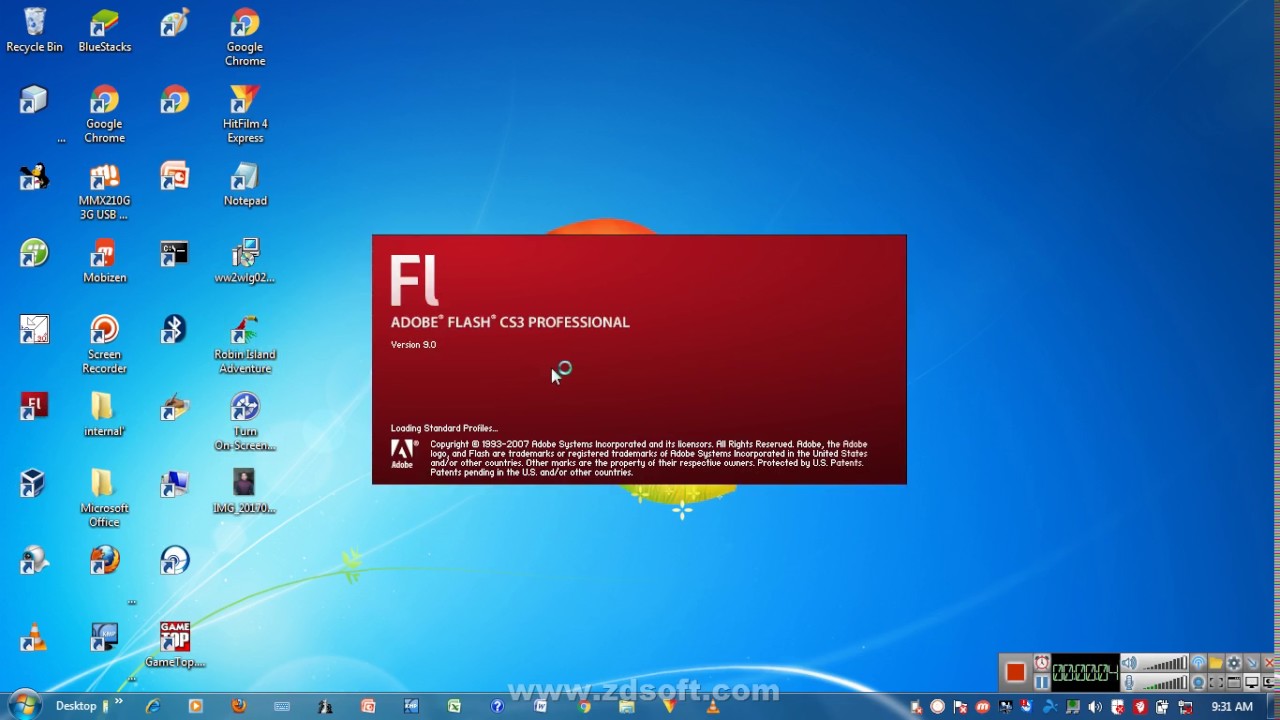Viewport: 1280px width, 720px height.
Task: Open the orange media player taskbar icon
Action: [195, 706]
